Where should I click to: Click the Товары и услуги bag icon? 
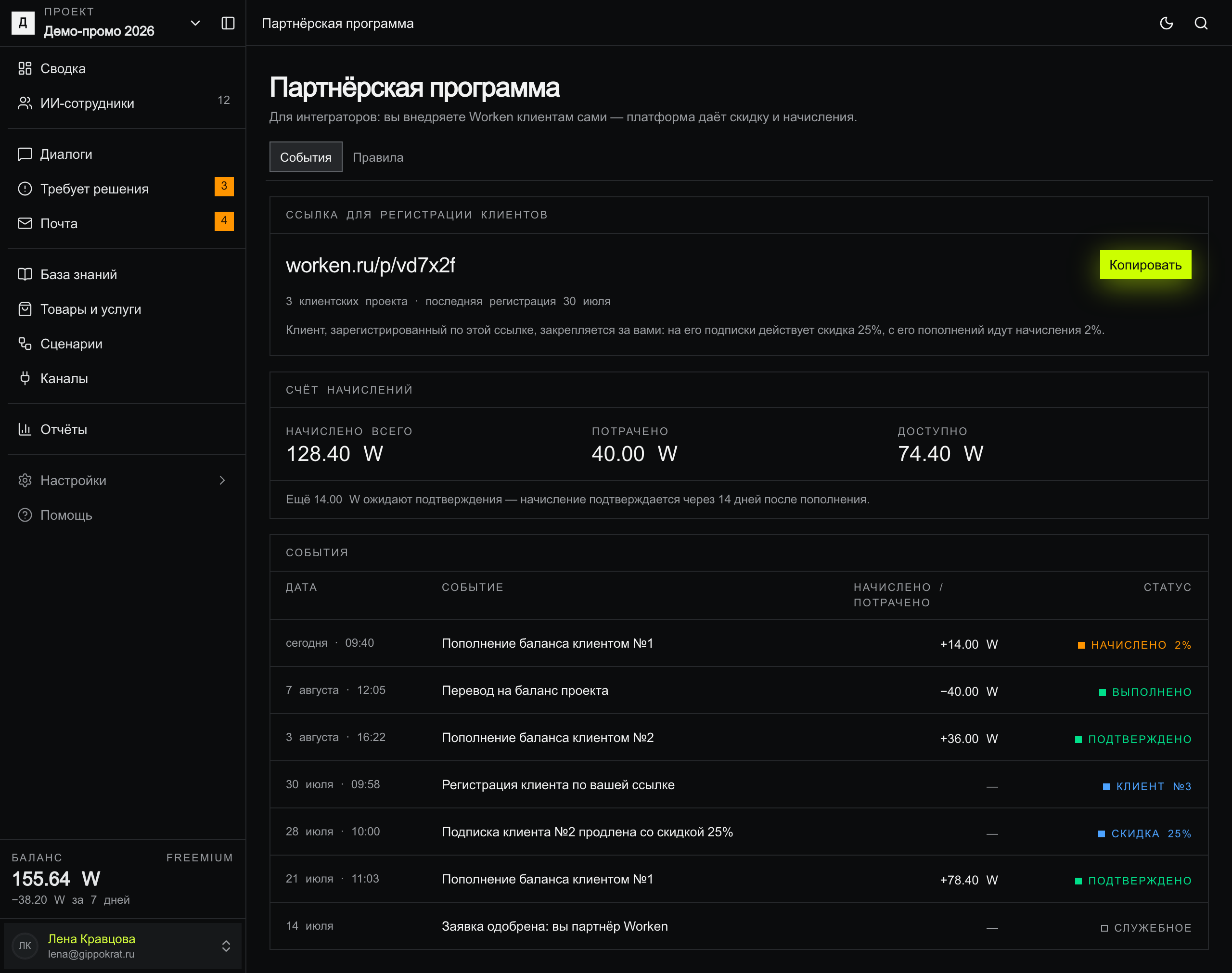point(25,309)
